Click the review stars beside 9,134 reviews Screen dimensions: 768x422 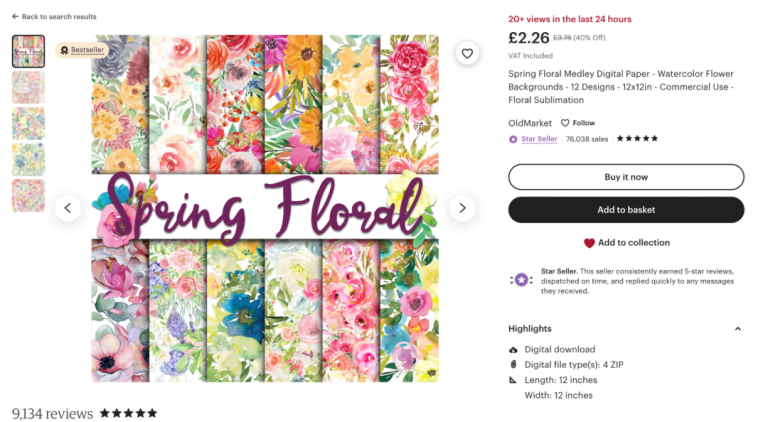[x=128, y=413]
